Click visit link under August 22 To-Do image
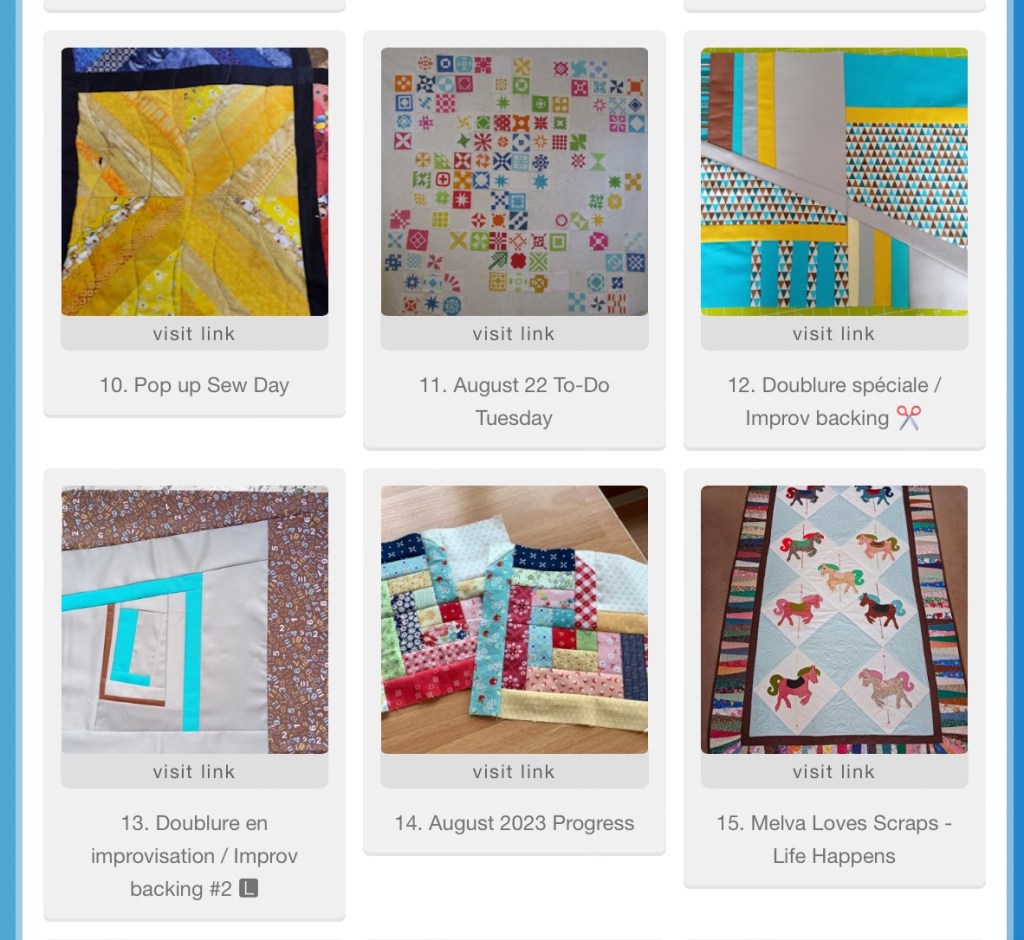 point(514,333)
